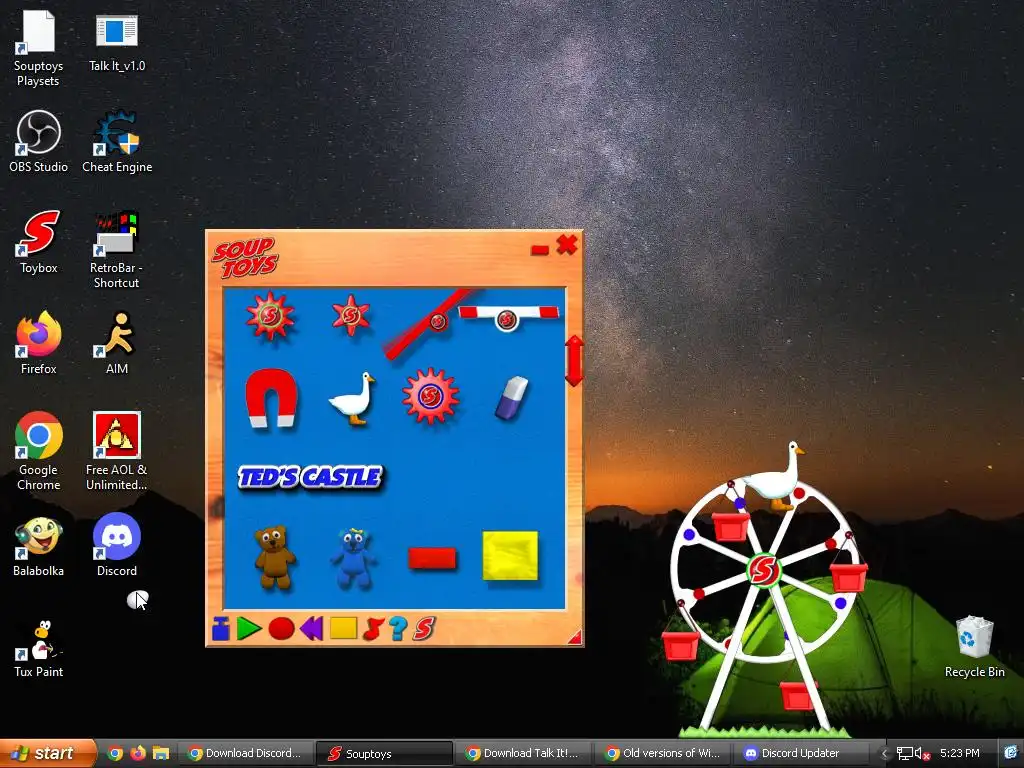Image resolution: width=1024 pixels, height=768 pixels.
Task: Switch to Discord Updater taskbar window
Action: click(801, 753)
